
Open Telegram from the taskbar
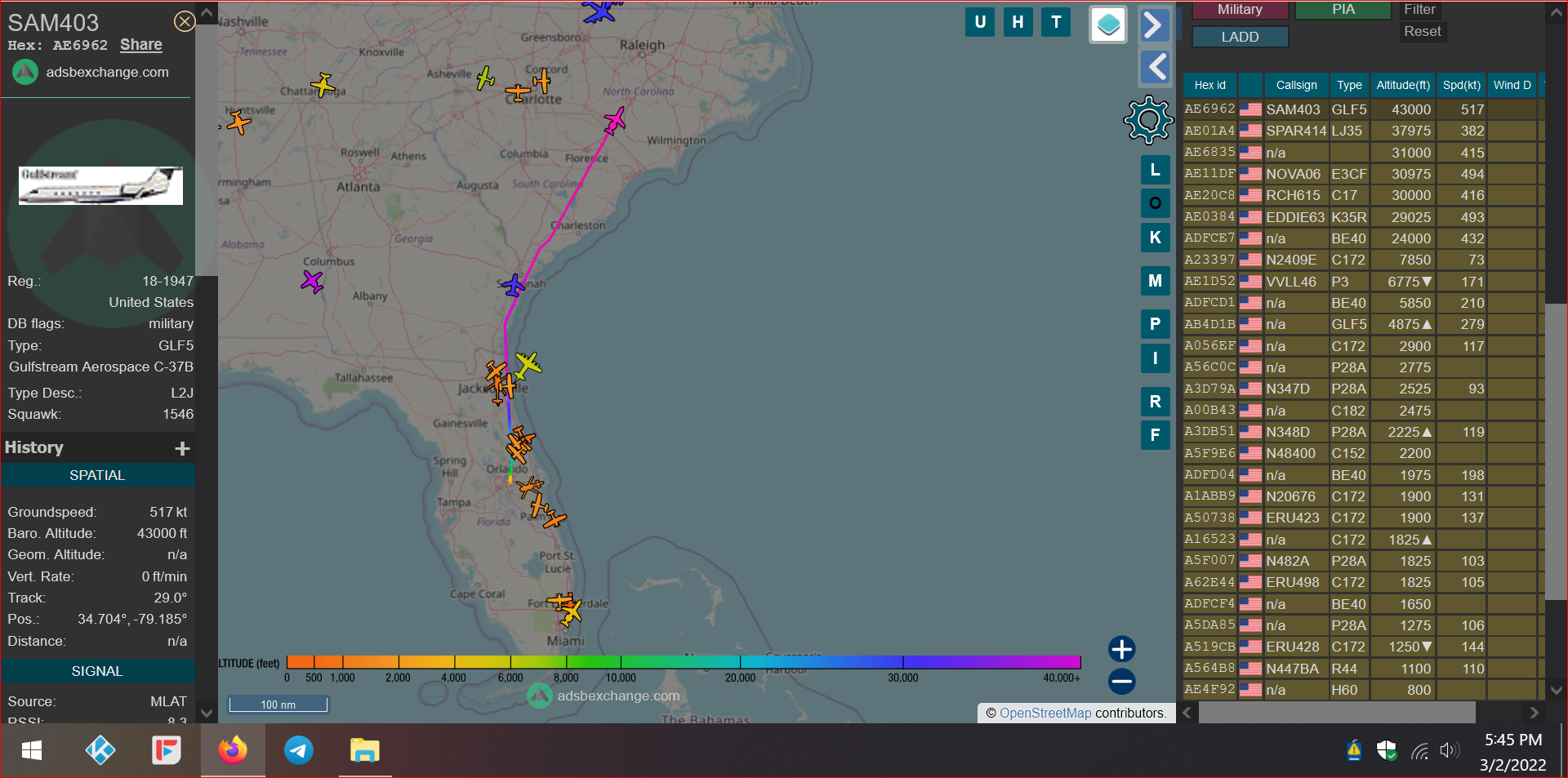click(298, 750)
